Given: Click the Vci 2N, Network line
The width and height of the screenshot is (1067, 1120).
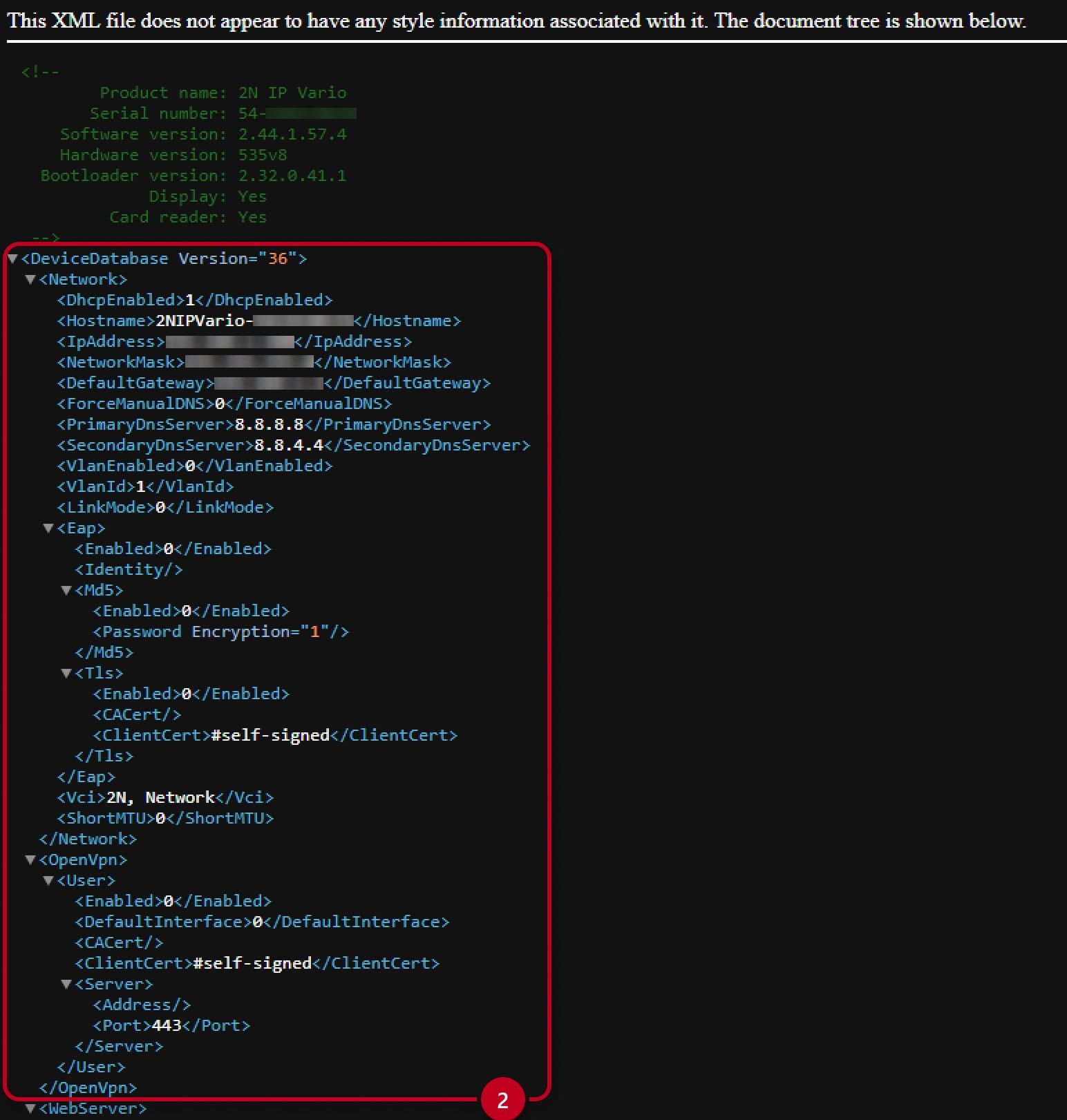Looking at the screenshot, I should [x=165, y=797].
